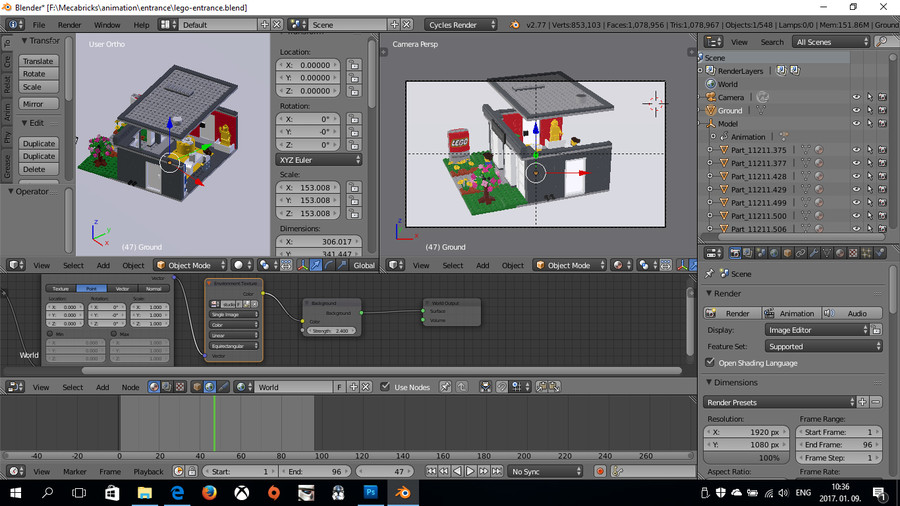The height and width of the screenshot is (506, 900).
Task: Hide the Ground object in outliner
Action: (x=856, y=111)
